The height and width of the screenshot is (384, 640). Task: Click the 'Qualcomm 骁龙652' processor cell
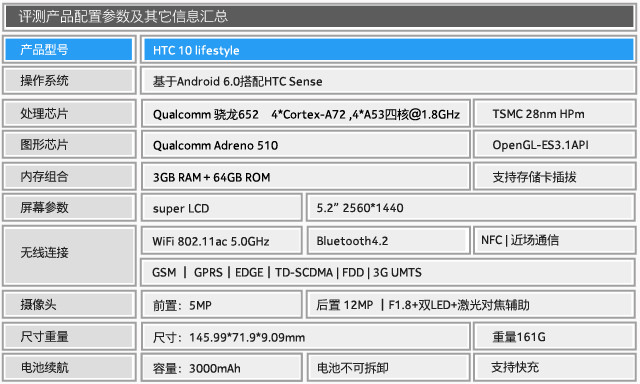pos(306,113)
